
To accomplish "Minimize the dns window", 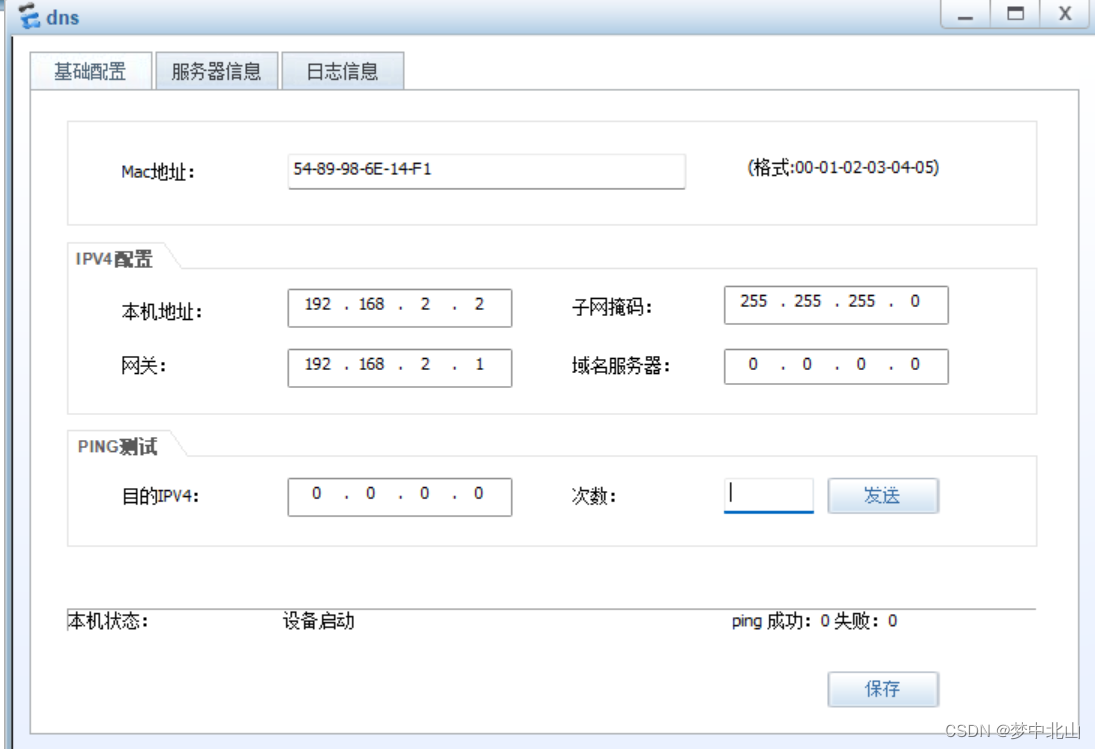I will pos(965,14).
